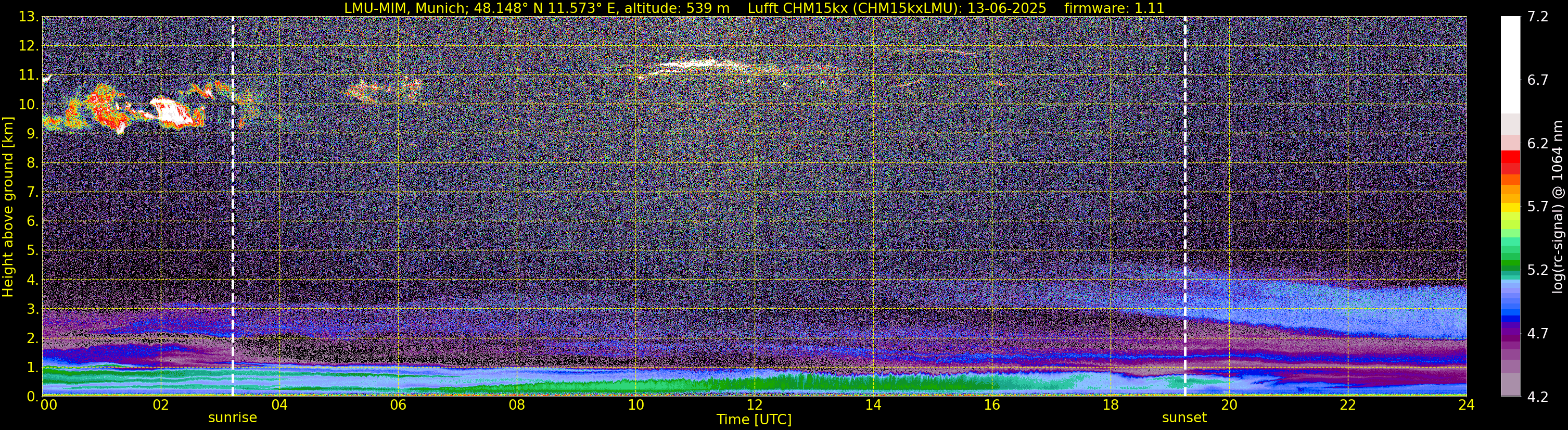Image resolution: width=1568 pixels, height=430 pixels.
Task: Select the white dashed sunrise marker line
Action: [233, 207]
